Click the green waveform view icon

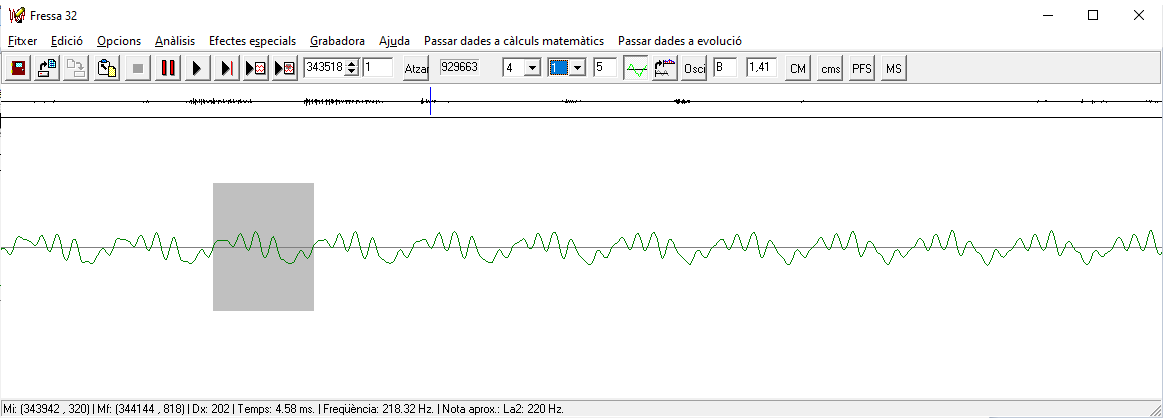coord(635,68)
